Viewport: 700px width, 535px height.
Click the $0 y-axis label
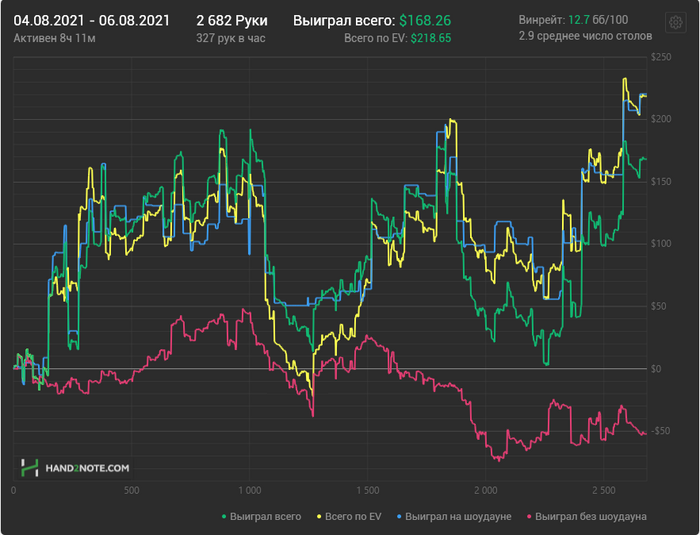pos(656,369)
